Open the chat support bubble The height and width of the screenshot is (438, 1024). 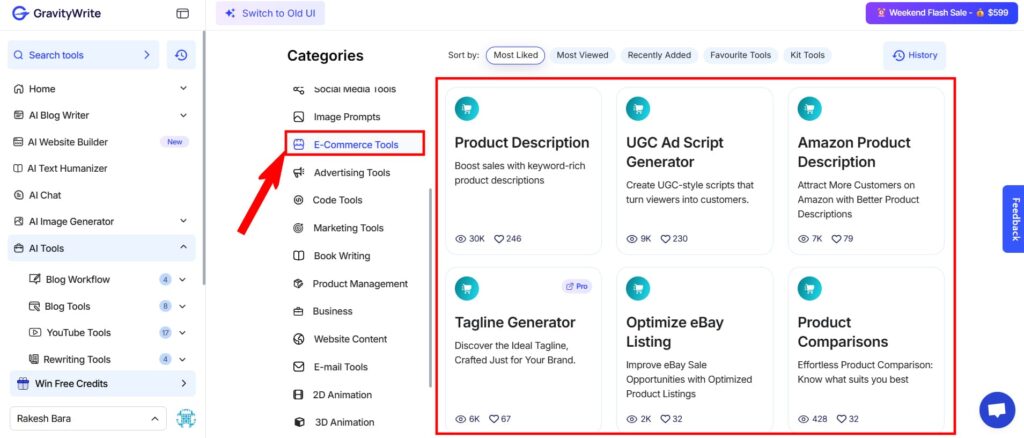[997, 410]
